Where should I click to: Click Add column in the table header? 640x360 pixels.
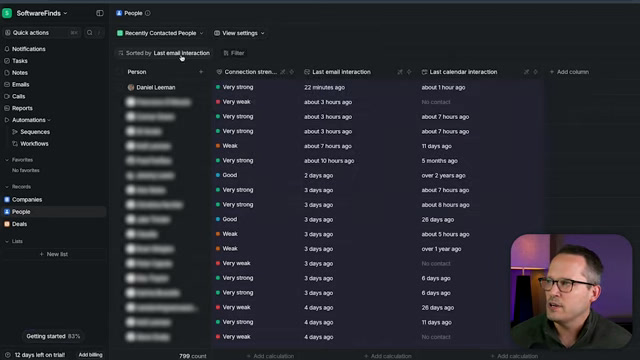[x=569, y=72]
